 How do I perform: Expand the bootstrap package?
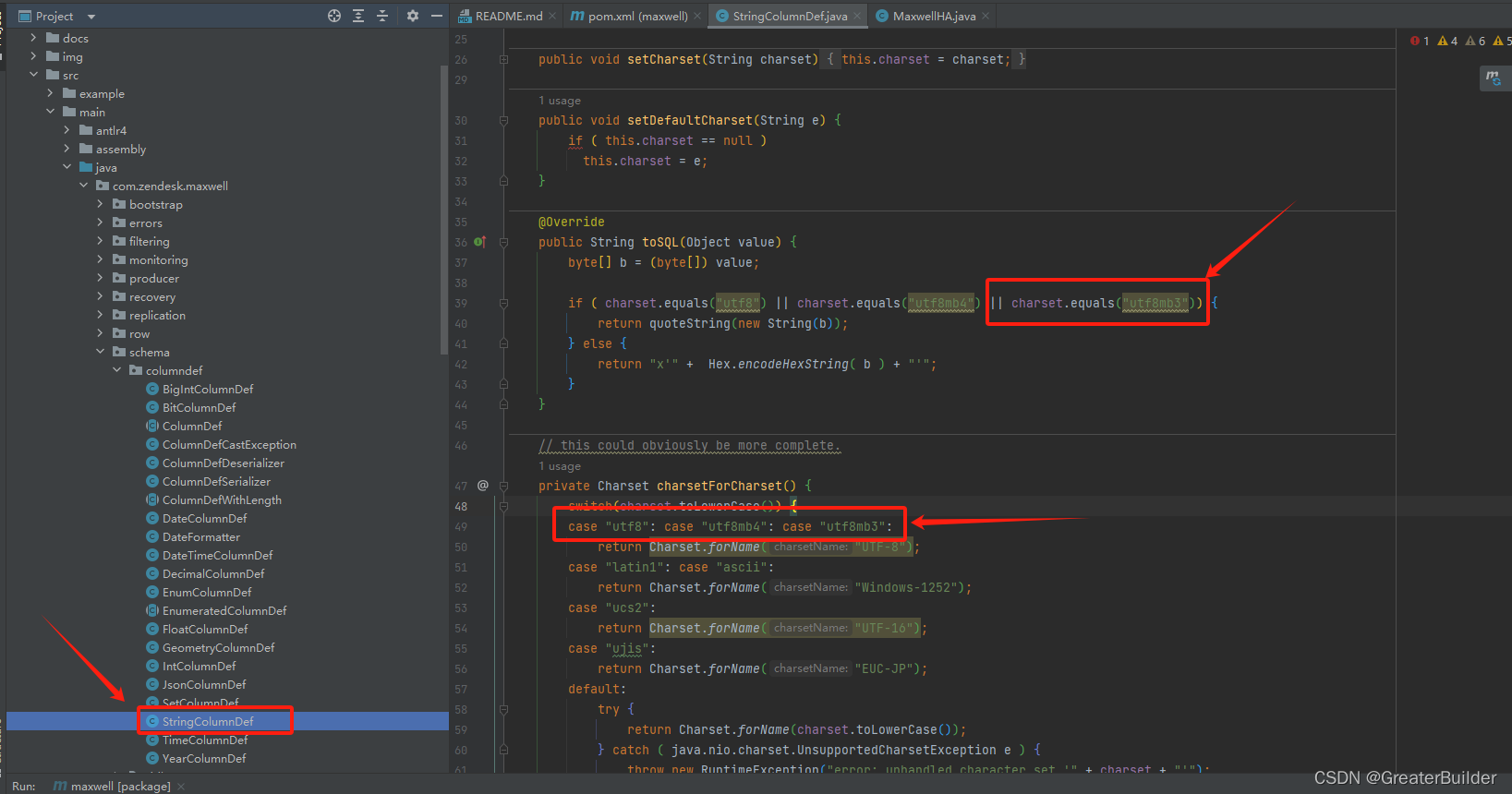(x=101, y=204)
